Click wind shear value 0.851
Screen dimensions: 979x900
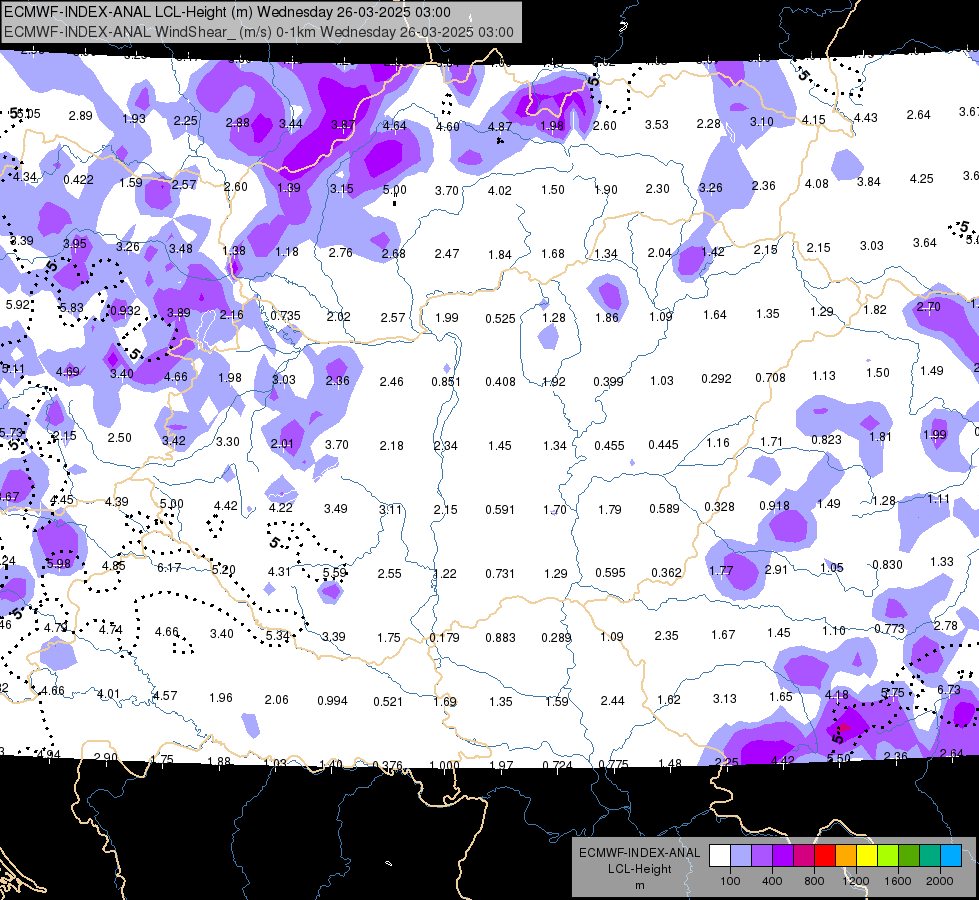[446, 382]
